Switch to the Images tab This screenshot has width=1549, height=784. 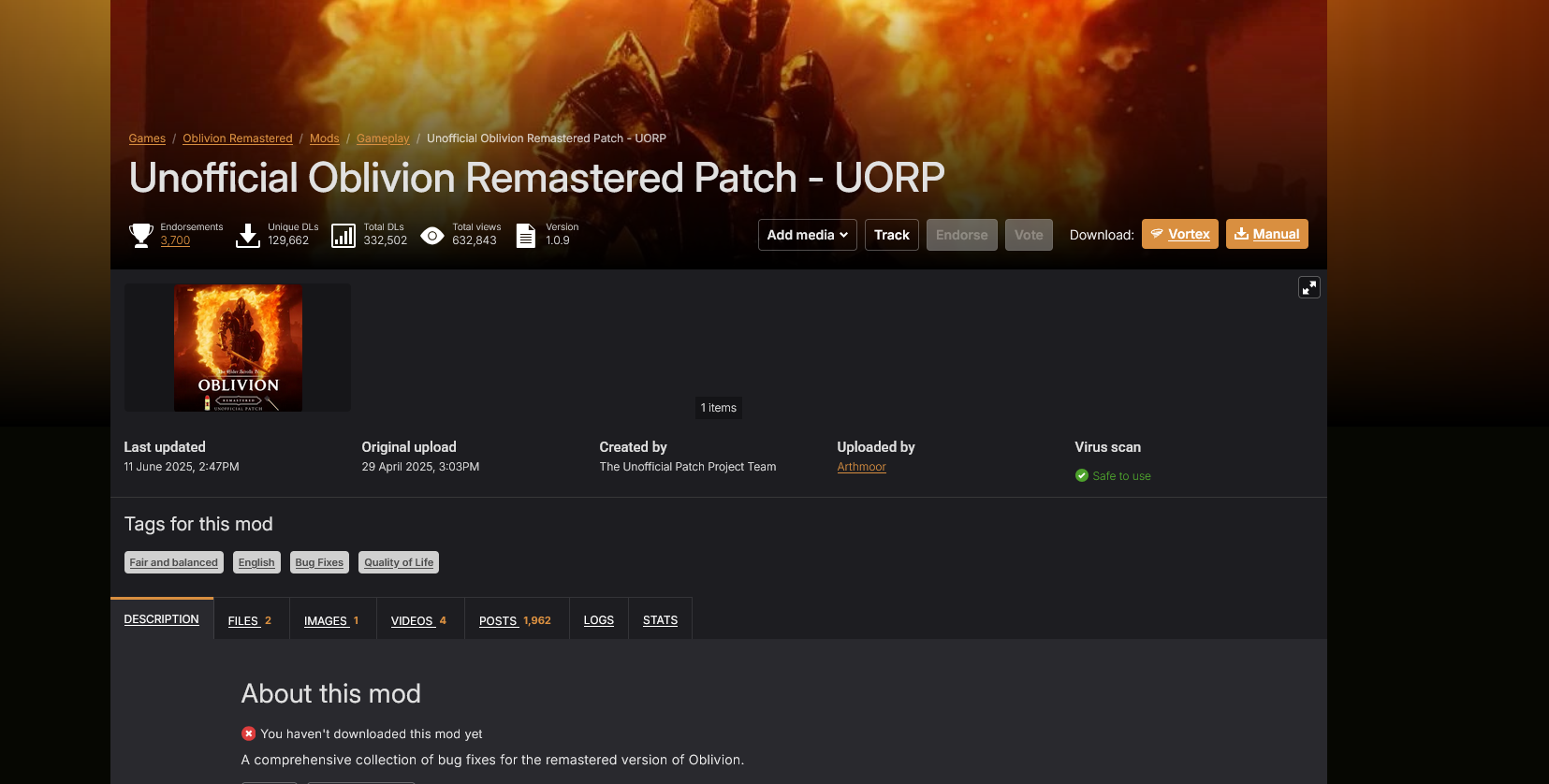[332, 620]
